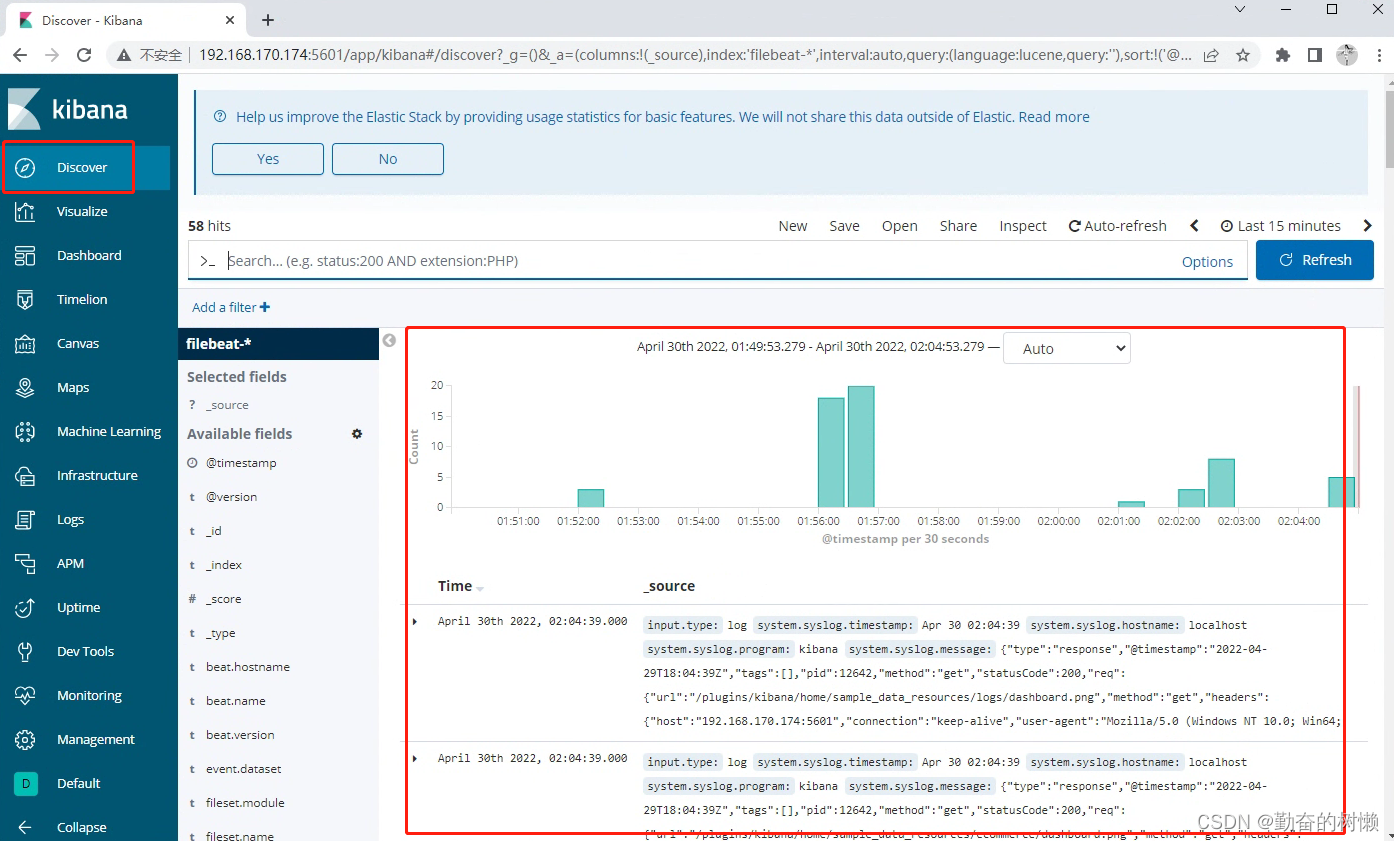Viewport: 1394px width, 841px height.
Task: Reload the browser page
Action: point(84,55)
